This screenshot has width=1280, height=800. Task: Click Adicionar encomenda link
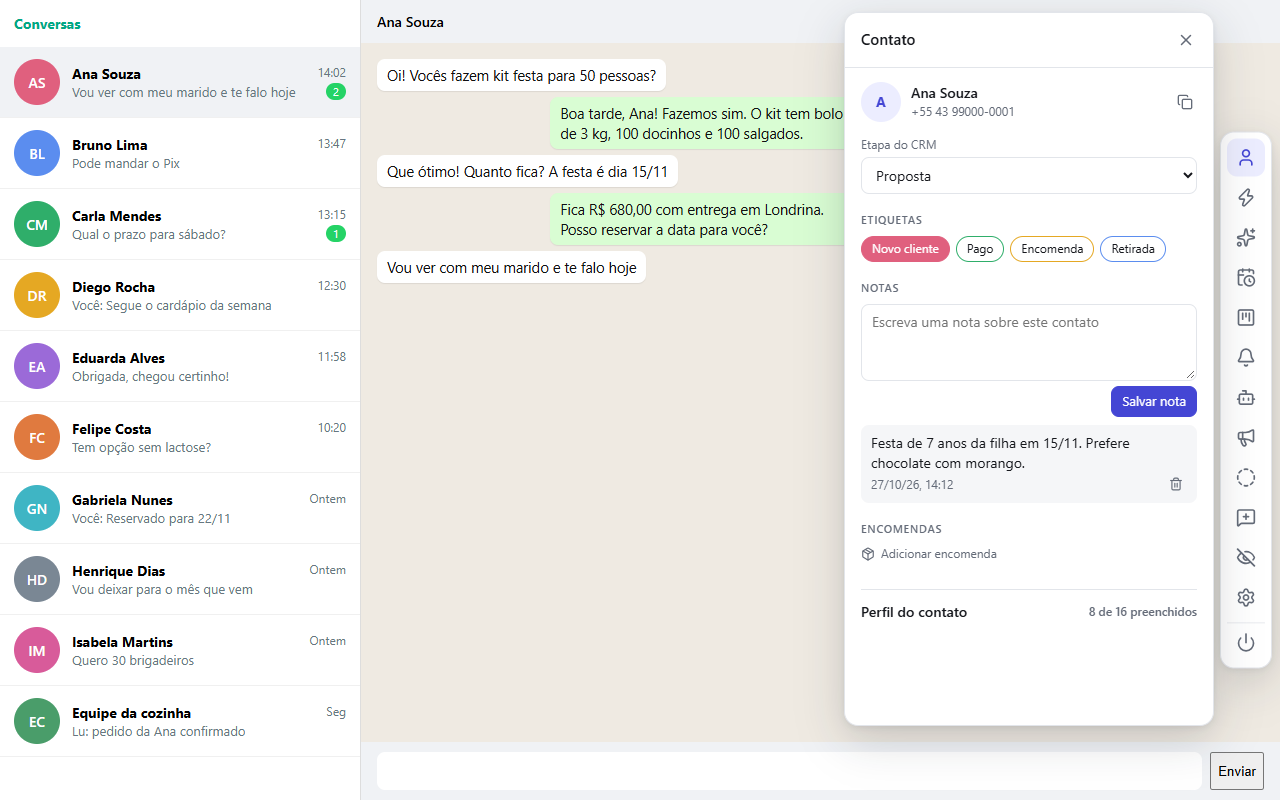929,554
